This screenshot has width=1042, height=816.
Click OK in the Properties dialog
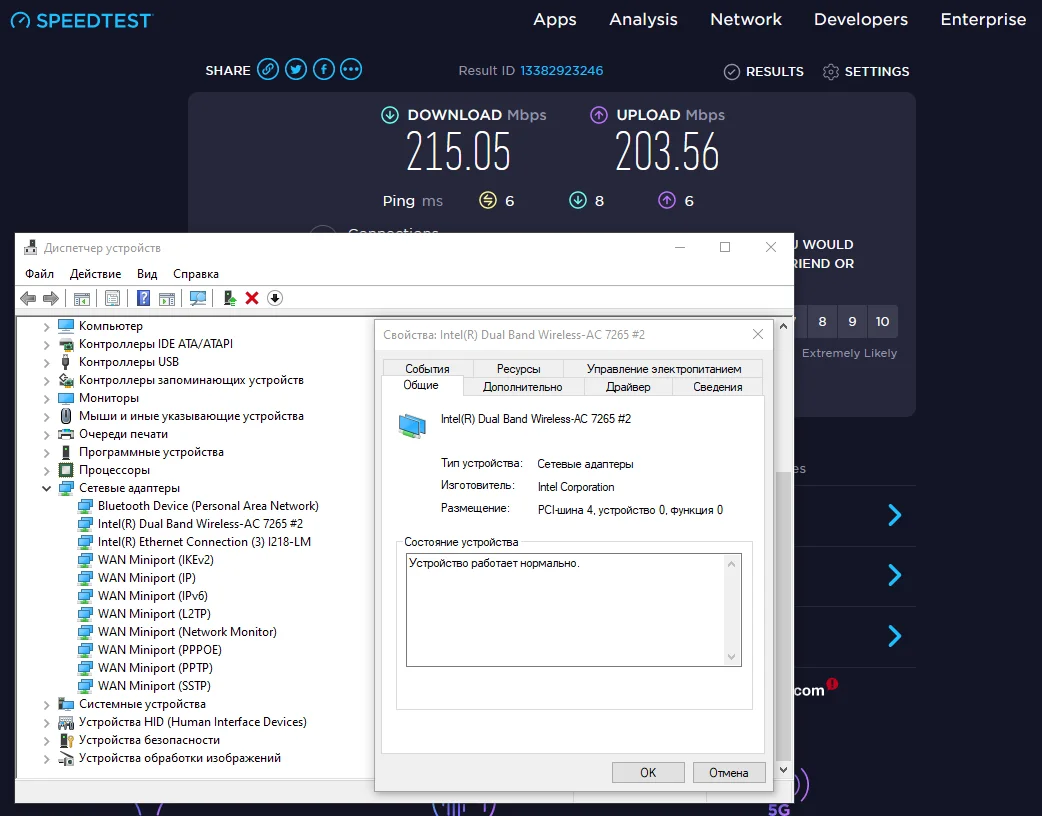click(648, 773)
